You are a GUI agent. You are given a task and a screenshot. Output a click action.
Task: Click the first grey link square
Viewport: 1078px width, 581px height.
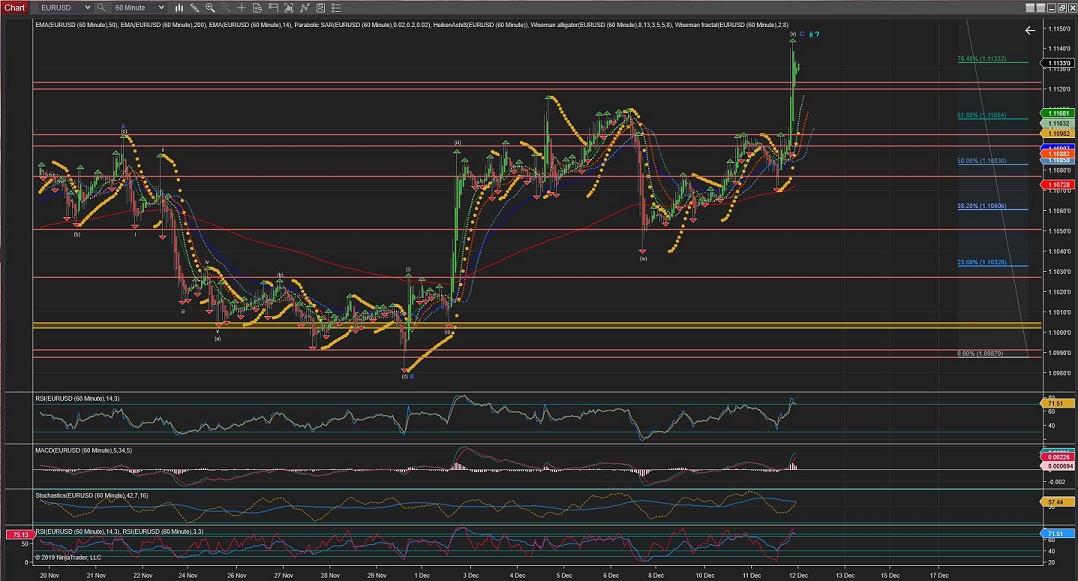pos(1030,8)
